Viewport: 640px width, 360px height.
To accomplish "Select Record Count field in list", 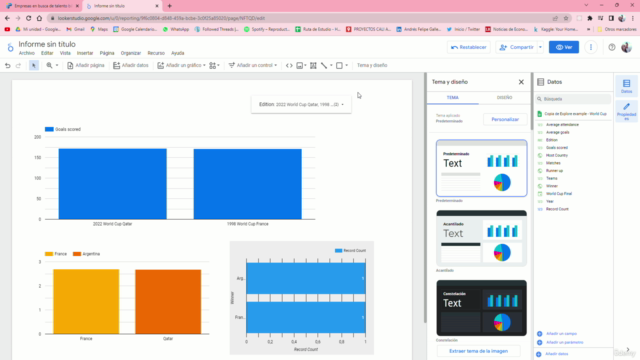I will (557, 209).
